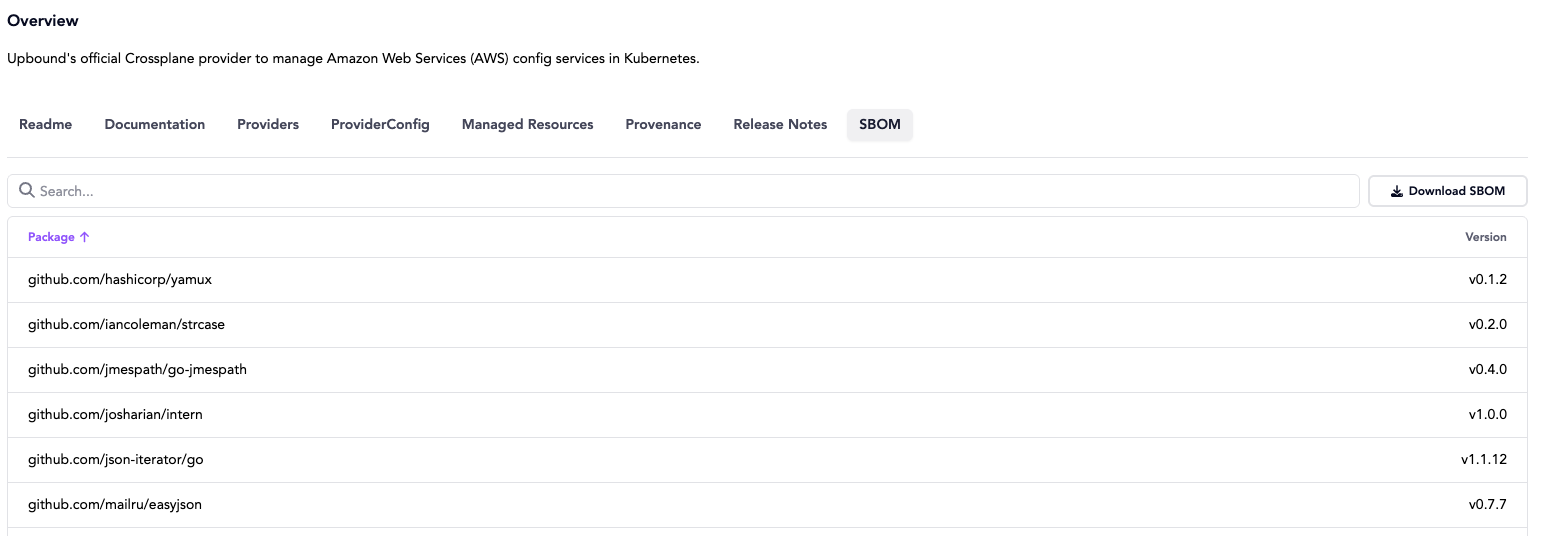This screenshot has height=536, width=1545.
Task: Click the github.com/json-iterator/go row
Action: click(x=116, y=460)
